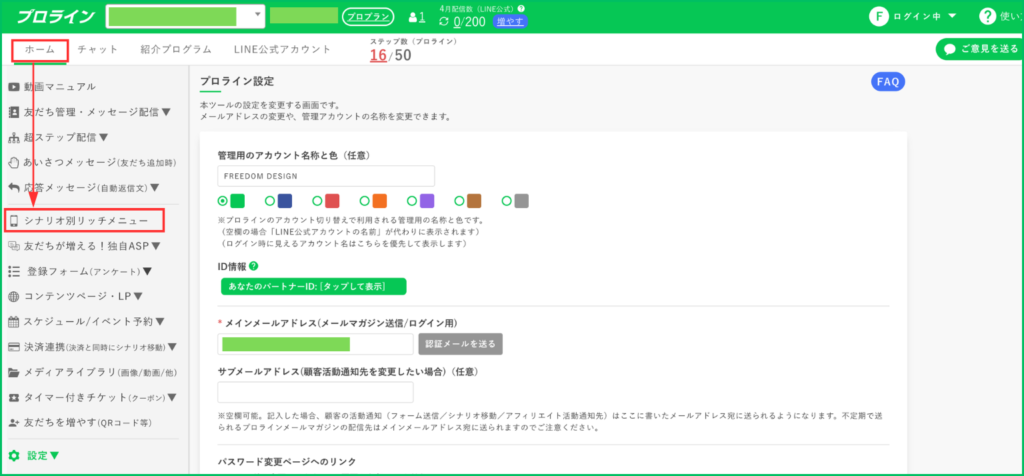Click the プロライン logo
Viewport: 1024px width, 476px height.
click(x=56, y=16)
